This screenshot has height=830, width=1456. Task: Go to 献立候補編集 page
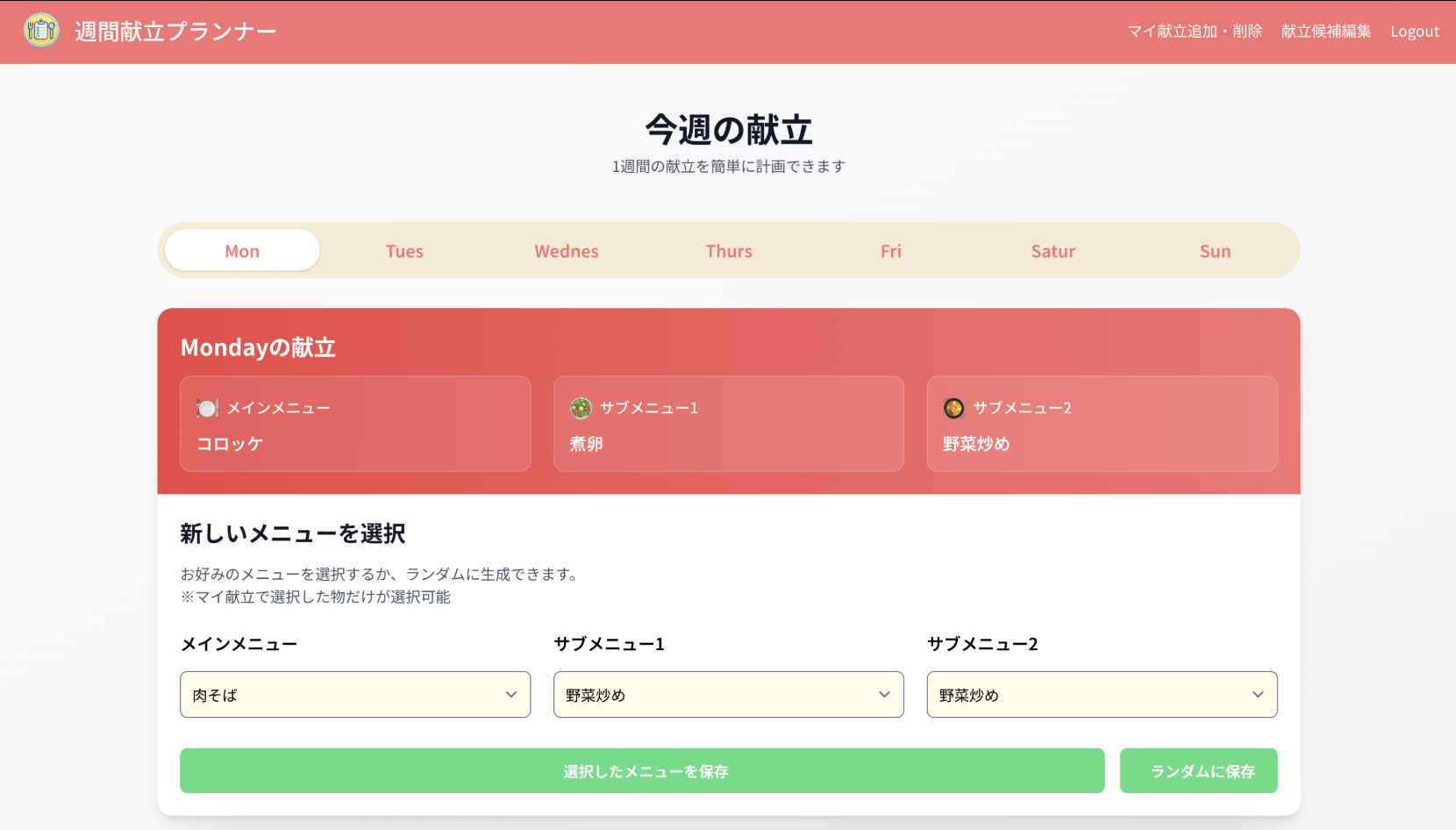1325,32
